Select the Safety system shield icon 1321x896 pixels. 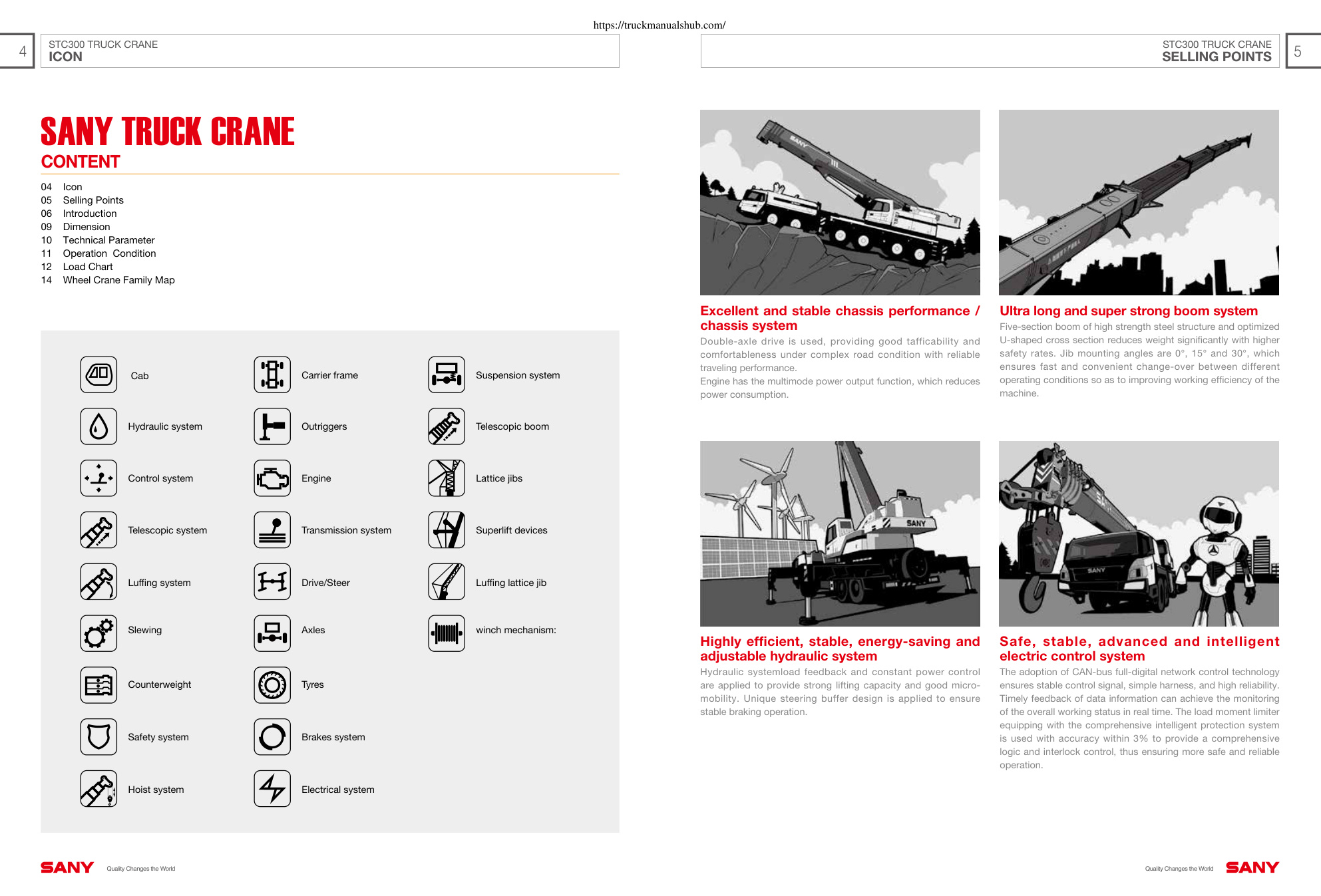[x=98, y=737]
